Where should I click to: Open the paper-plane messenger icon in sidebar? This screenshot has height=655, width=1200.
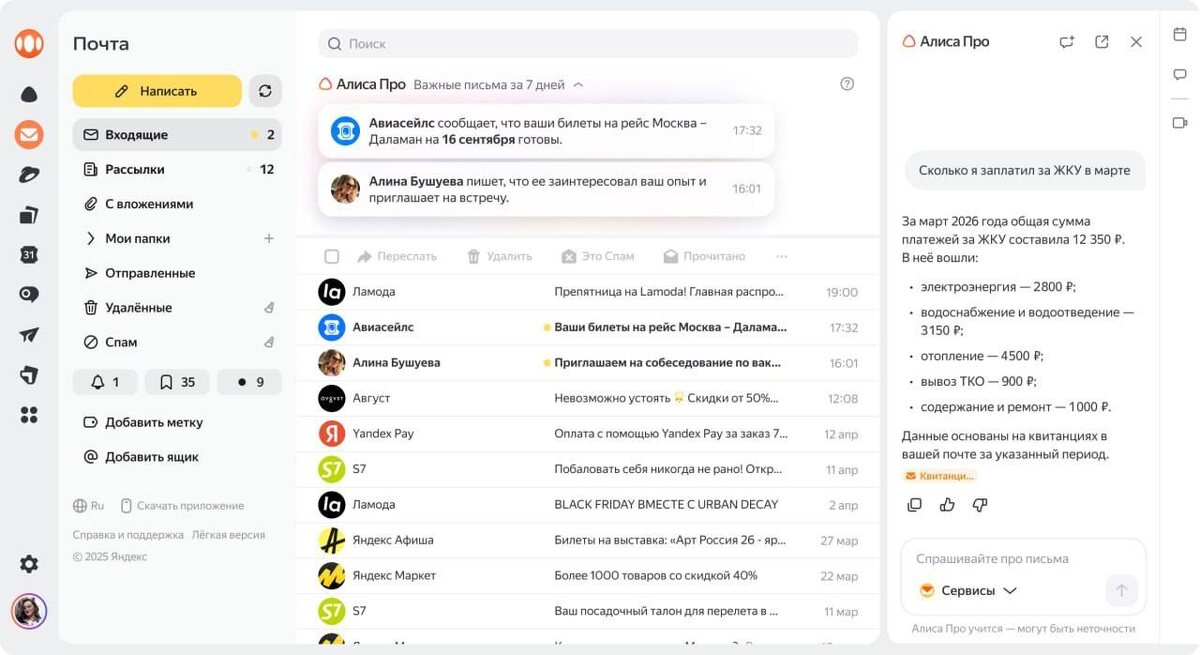pos(29,335)
